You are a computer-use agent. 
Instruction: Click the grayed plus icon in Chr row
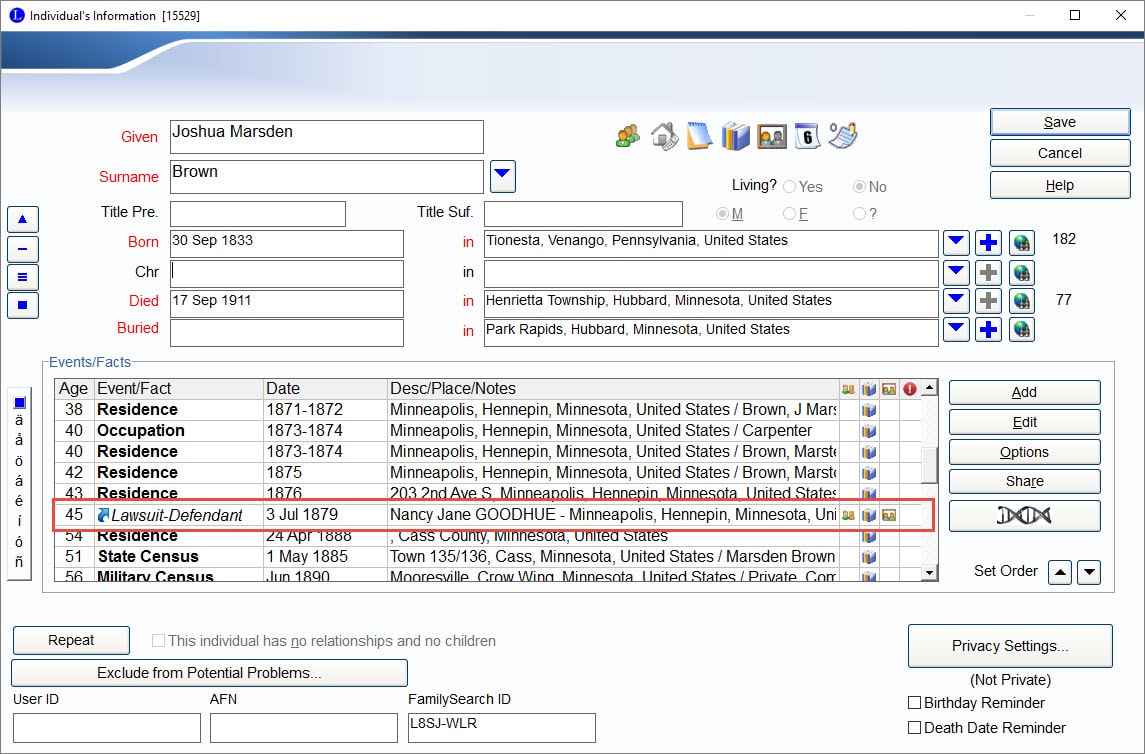tap(988, 273)
